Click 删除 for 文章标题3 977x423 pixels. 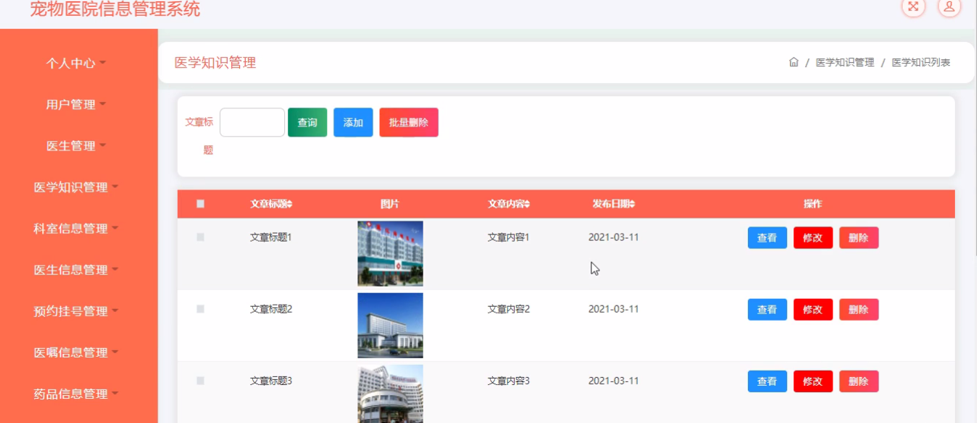(x=859, y=381)
